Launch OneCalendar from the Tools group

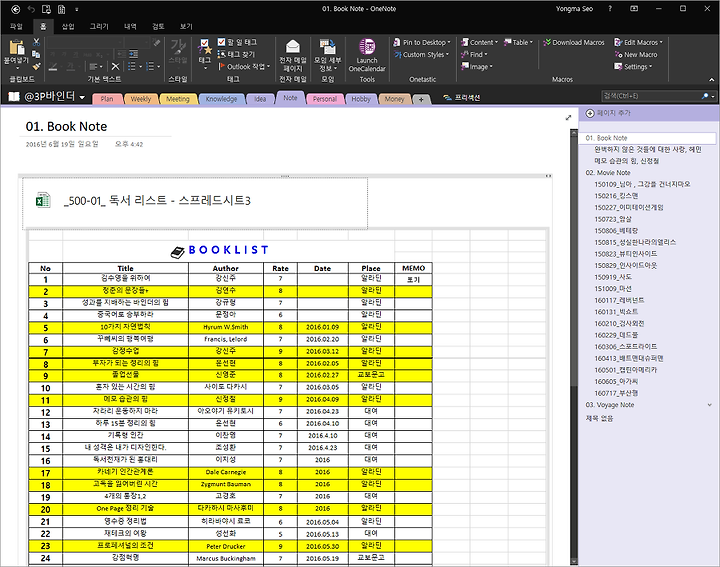click(x=367, y=56)
